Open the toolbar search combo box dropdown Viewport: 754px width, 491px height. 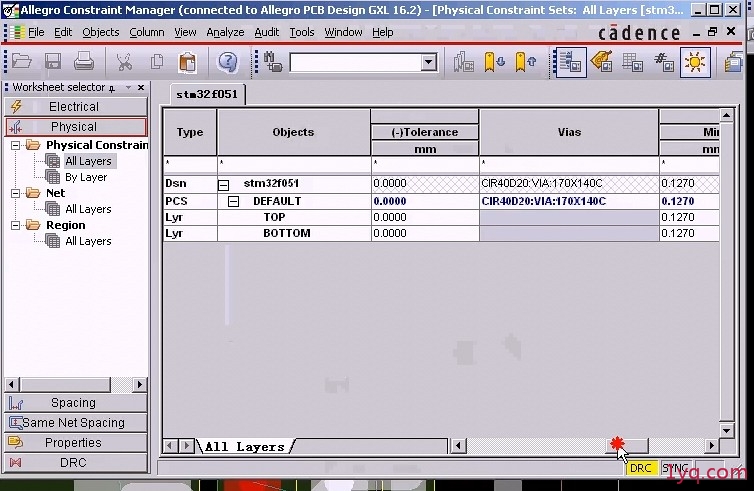tap(428, 63)
